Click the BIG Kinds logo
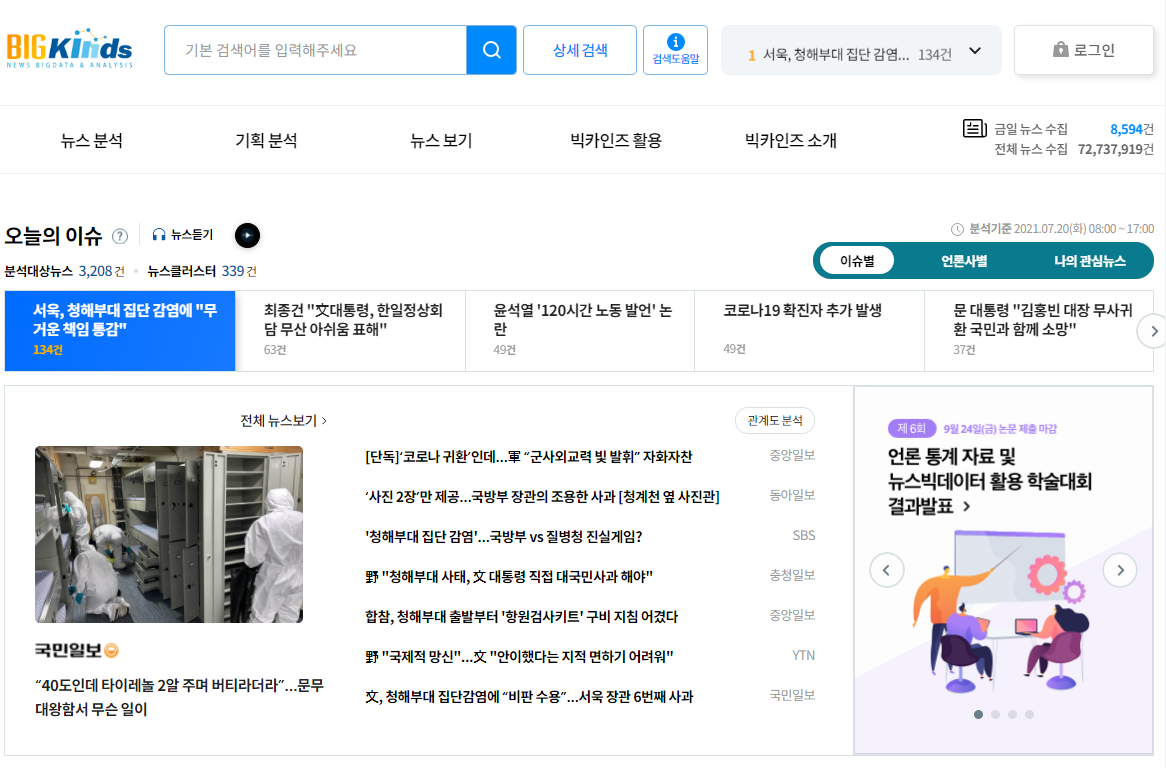This screenshot has height=768, width=1166. [x=69, y=49]
